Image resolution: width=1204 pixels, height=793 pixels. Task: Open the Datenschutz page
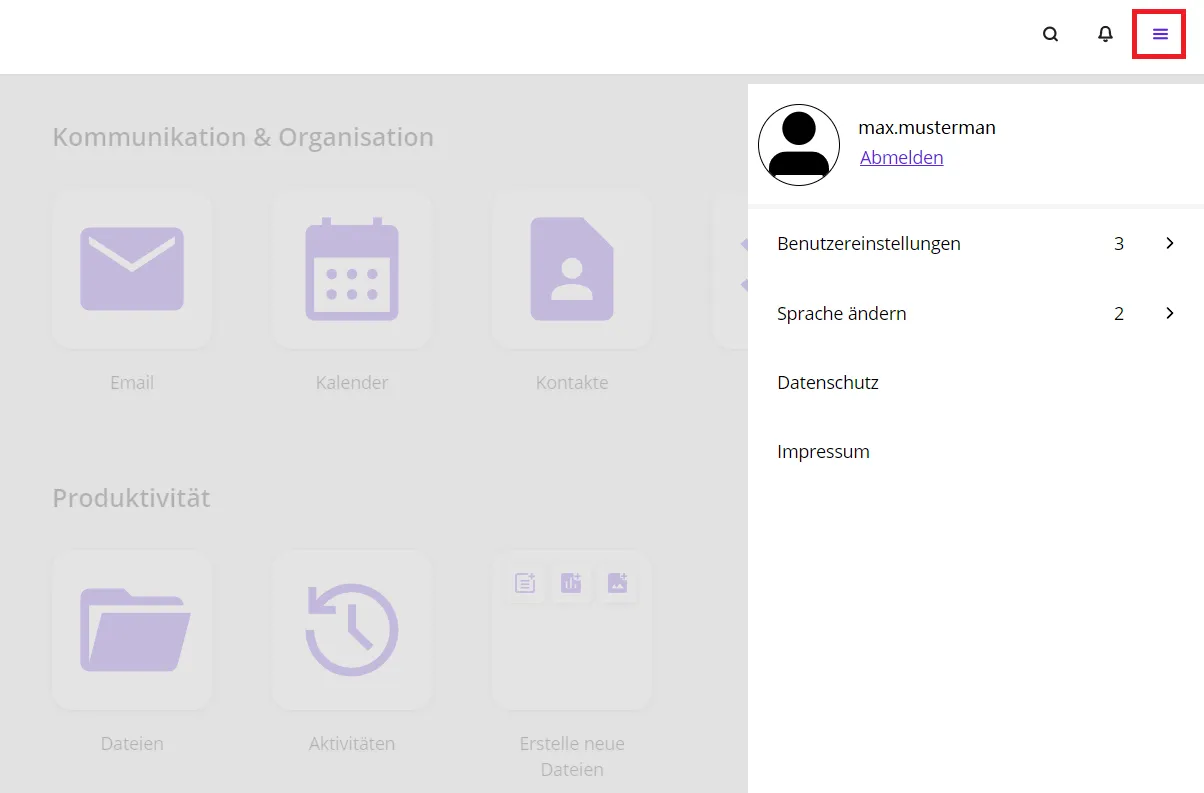[x=827, y=383]
